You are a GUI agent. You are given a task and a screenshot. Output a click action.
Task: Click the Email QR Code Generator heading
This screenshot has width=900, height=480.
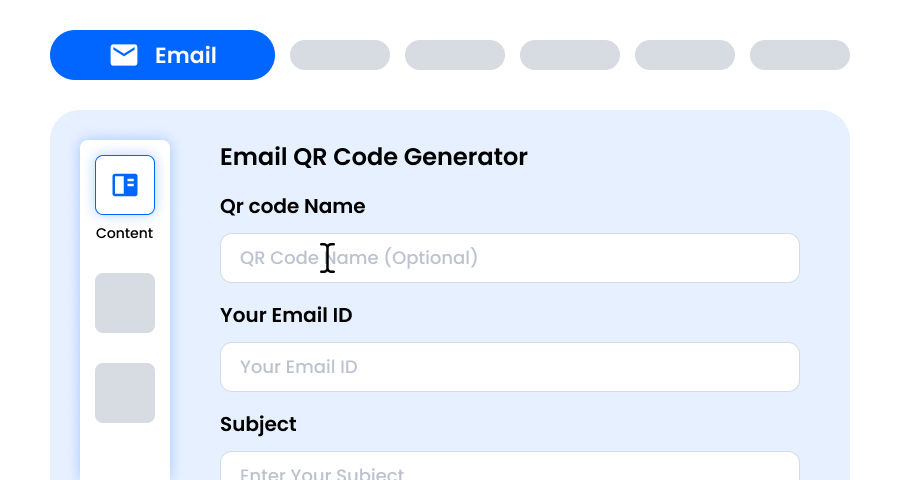coord(374,157)
